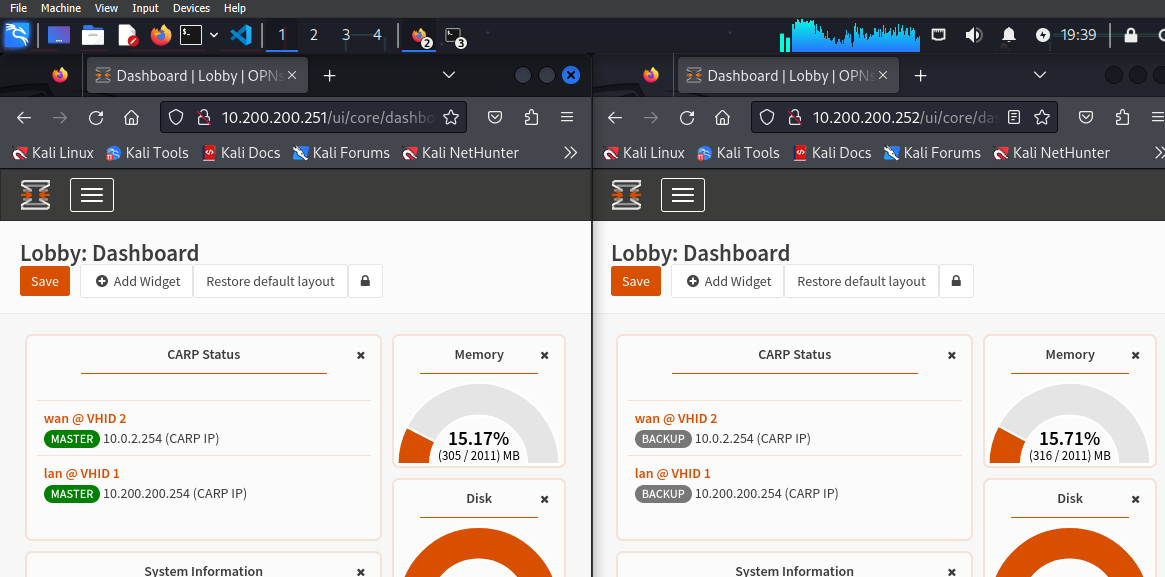1165x577 pixels.
Task: Reload the left browser page
Action: coord(95,117)
